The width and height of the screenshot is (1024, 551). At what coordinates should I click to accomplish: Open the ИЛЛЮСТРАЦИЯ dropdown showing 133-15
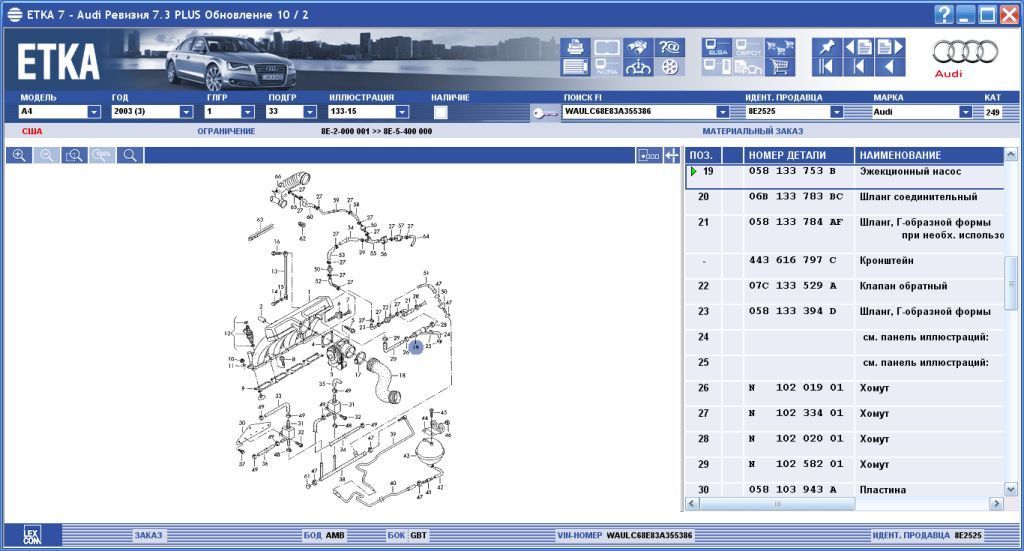[402, 112]
